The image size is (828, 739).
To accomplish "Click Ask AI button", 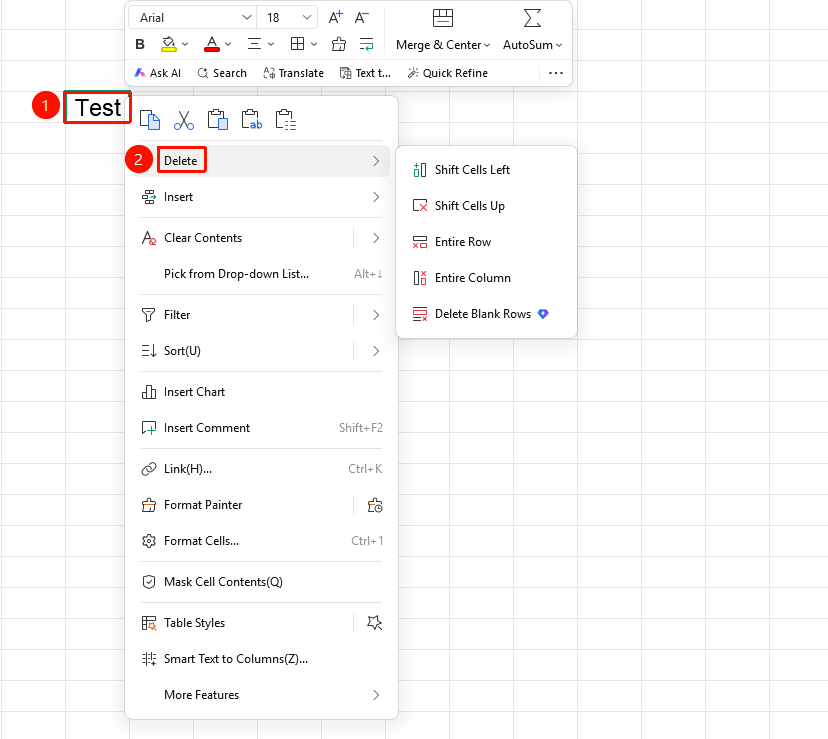I will [x=157, y=73].
